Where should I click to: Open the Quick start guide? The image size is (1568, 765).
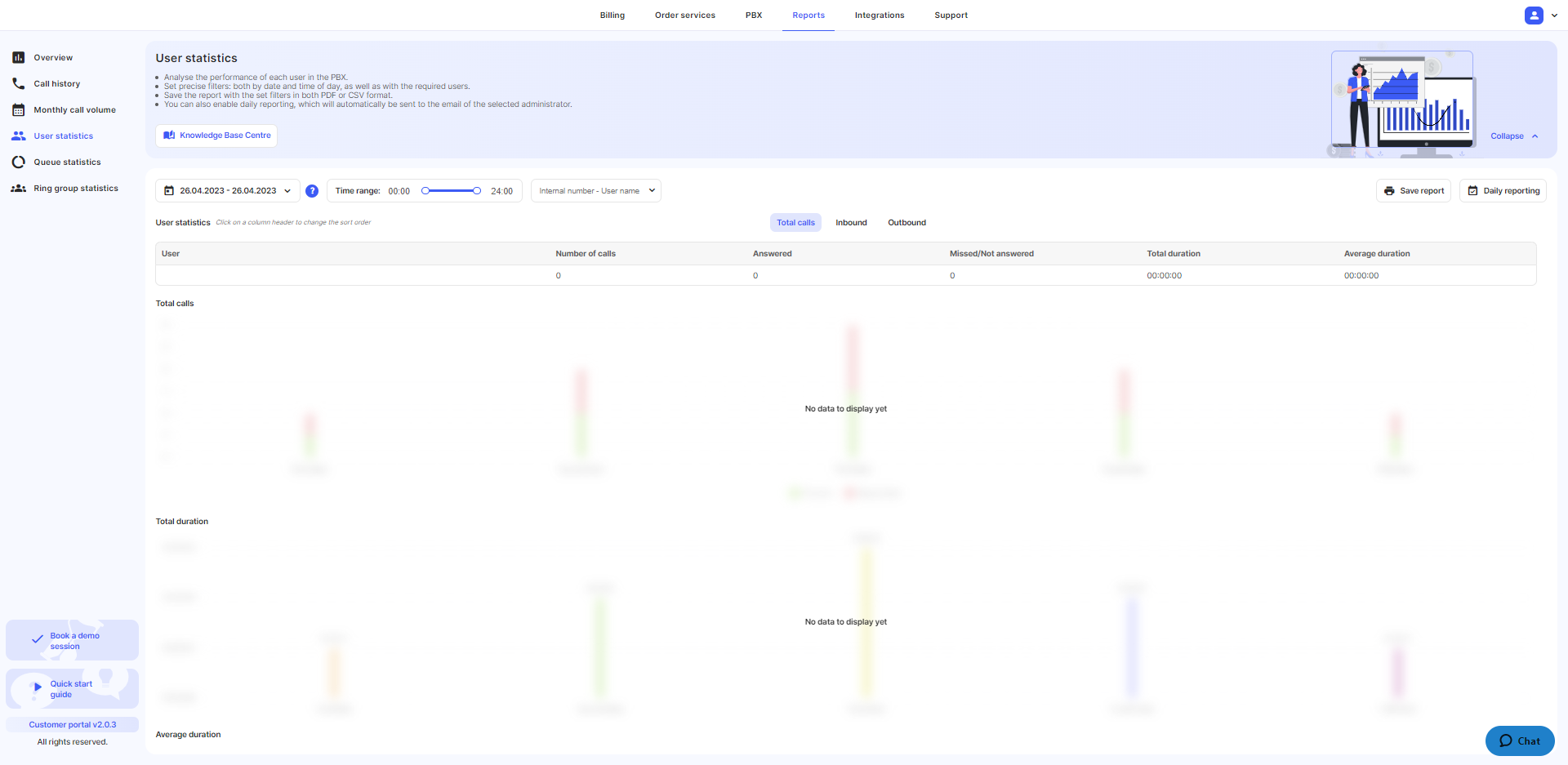[x=72, y=689]
